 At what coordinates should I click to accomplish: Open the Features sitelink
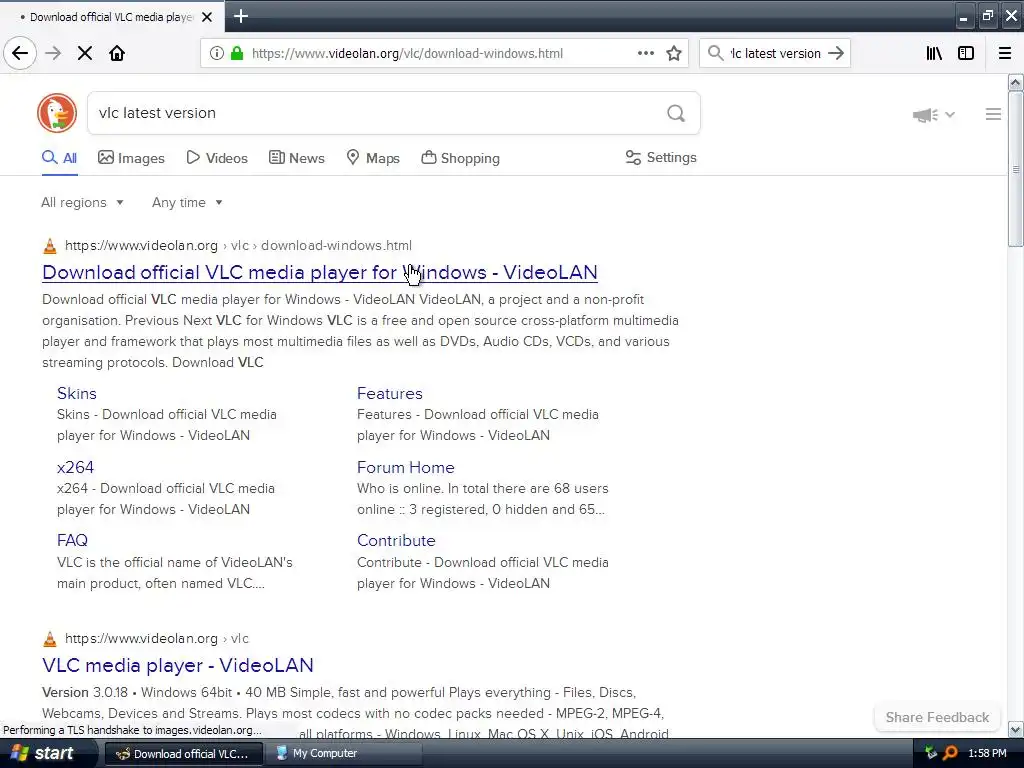coord(390,393)
